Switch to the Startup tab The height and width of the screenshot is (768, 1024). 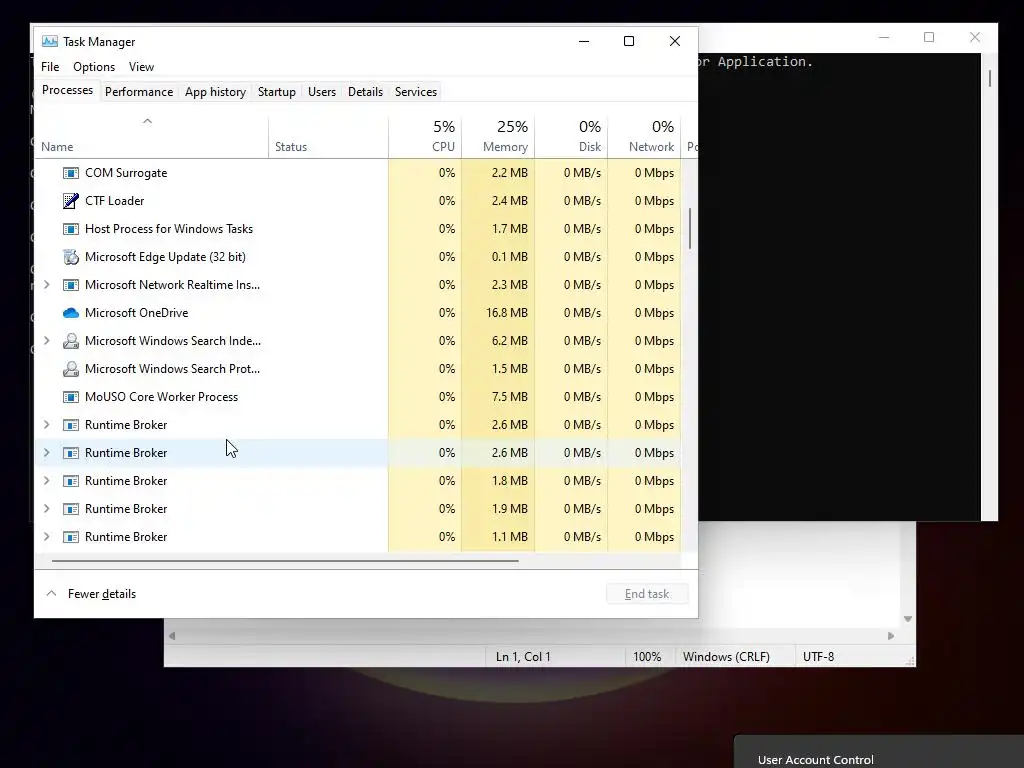pyautogui.click(x=277, y=92)
